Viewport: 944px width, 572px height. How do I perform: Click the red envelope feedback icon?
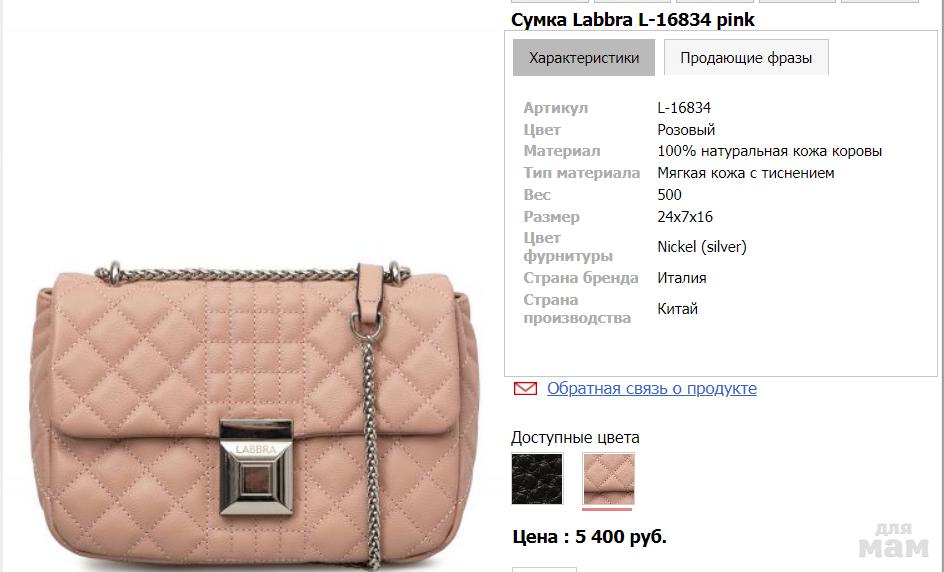525,389
